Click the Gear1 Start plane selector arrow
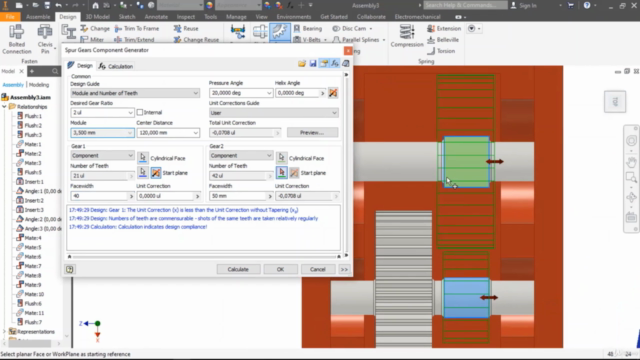The height and width of the screenshot is (360, 640). [x=143, y=173]
